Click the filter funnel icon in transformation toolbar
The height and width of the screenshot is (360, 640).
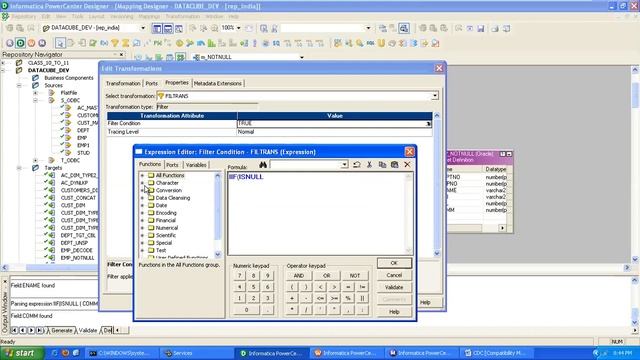click(x=115, y=43)
